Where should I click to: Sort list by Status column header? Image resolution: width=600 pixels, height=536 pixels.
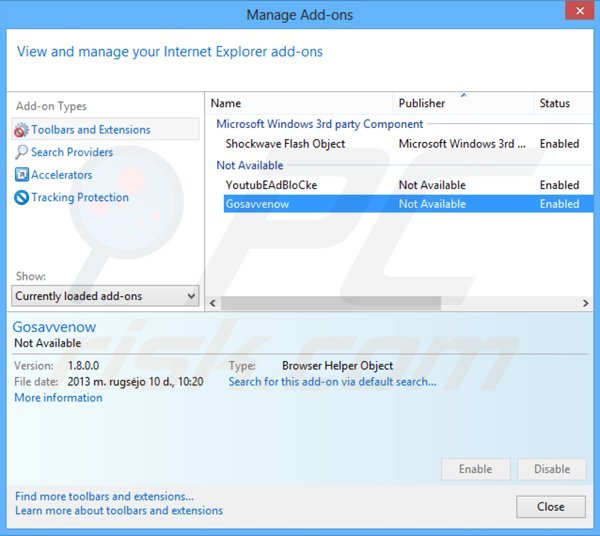(562, 103)
